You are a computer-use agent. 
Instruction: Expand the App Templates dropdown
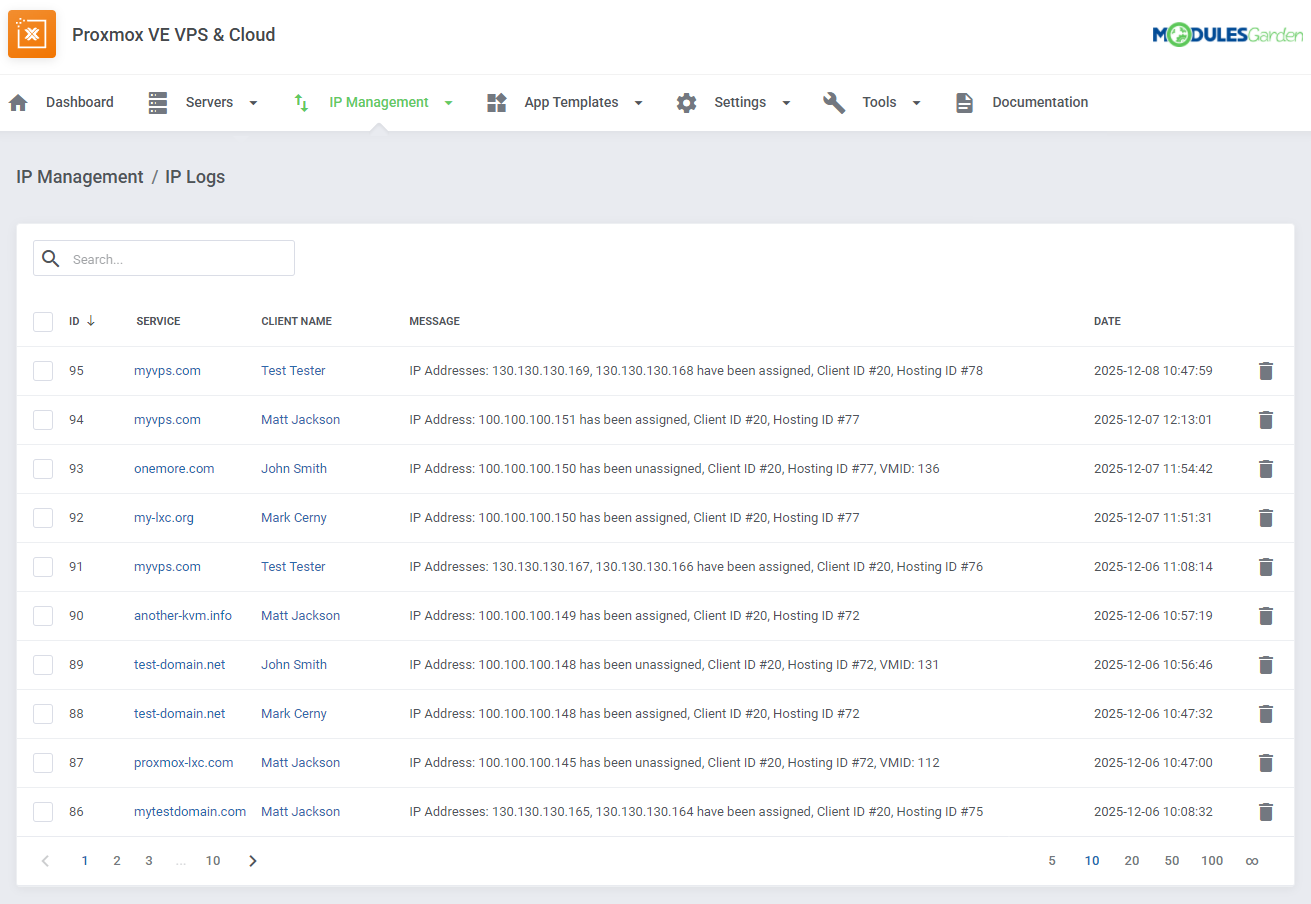click(x=638, y=102)
